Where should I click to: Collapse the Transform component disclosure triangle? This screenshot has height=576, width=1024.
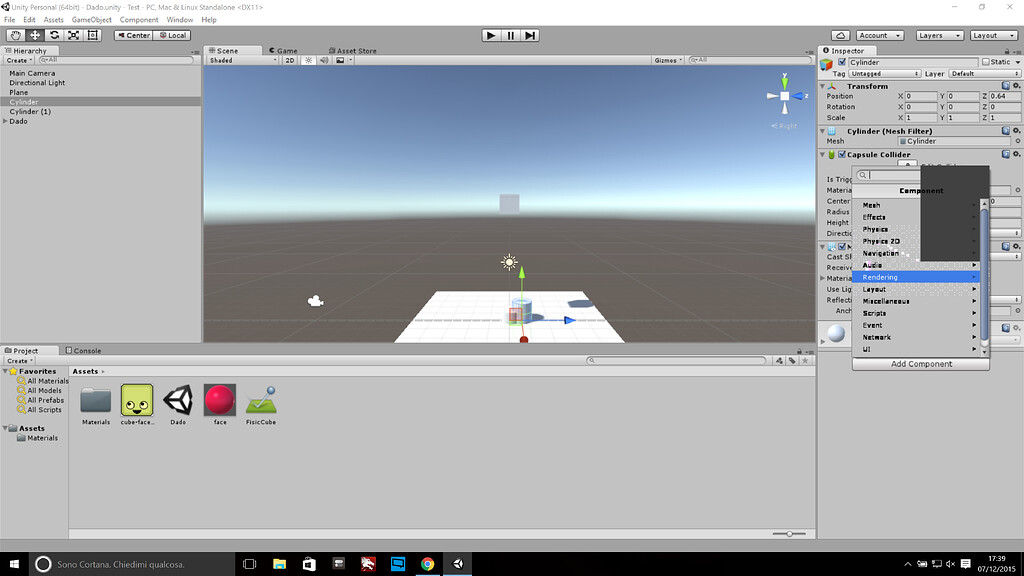coord(823,86)
